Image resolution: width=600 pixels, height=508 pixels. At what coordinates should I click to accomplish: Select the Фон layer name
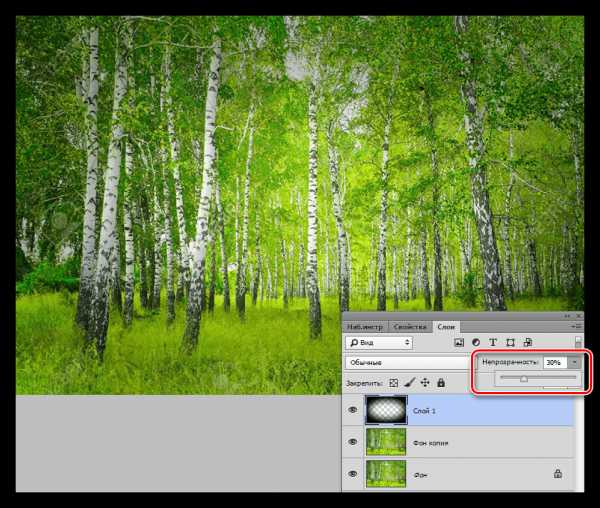click(420, 475)
